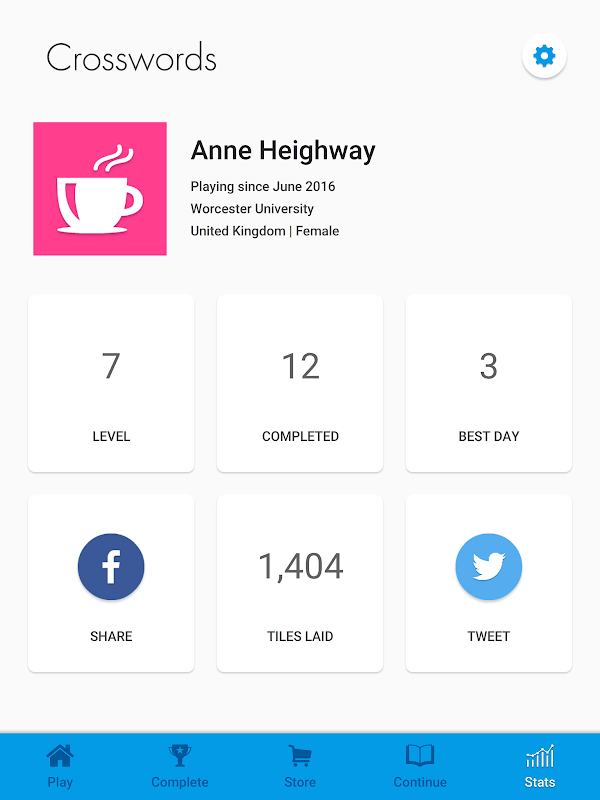
Task: Click the Worcester University profile line
Action: click(x=252, y=209)
